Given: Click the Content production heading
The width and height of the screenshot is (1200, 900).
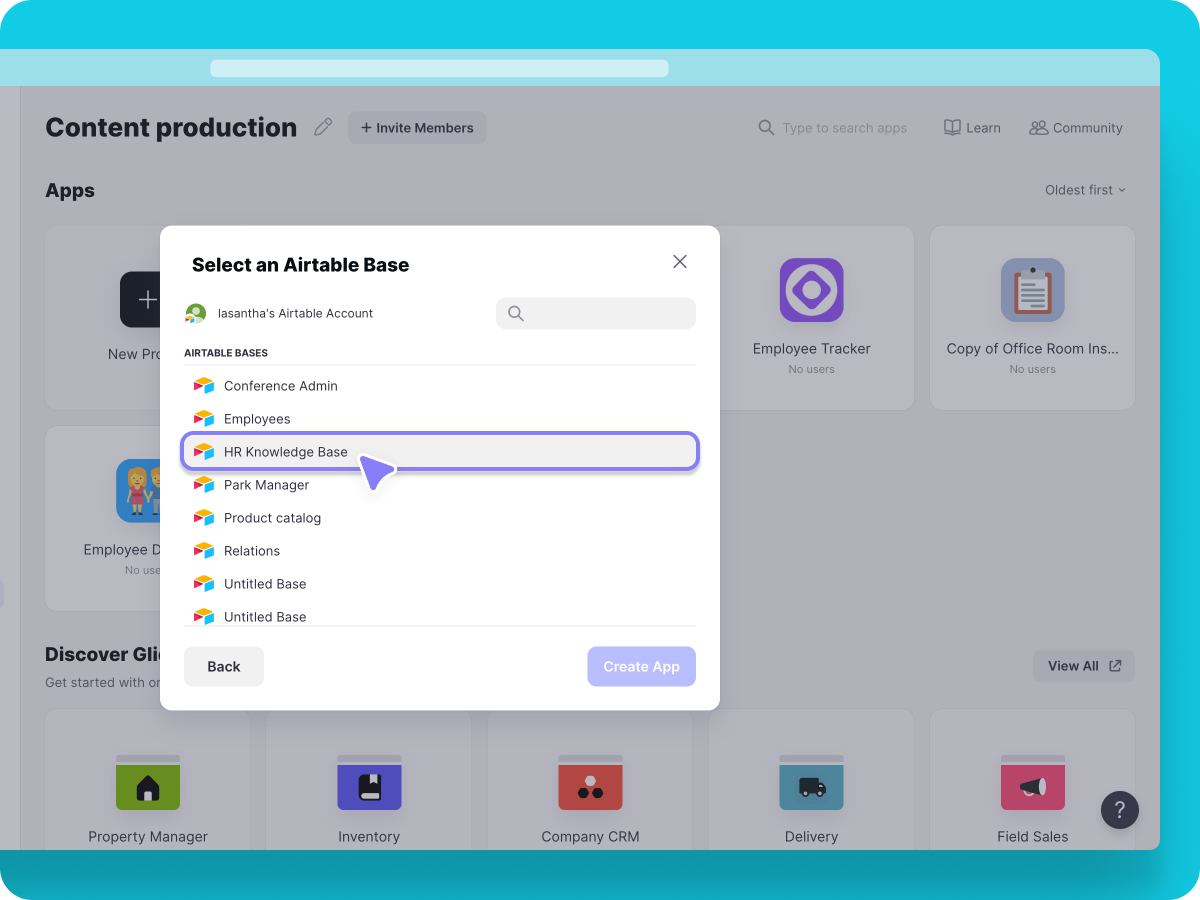Looking at the screenshot, I should [x=171, y=128].
